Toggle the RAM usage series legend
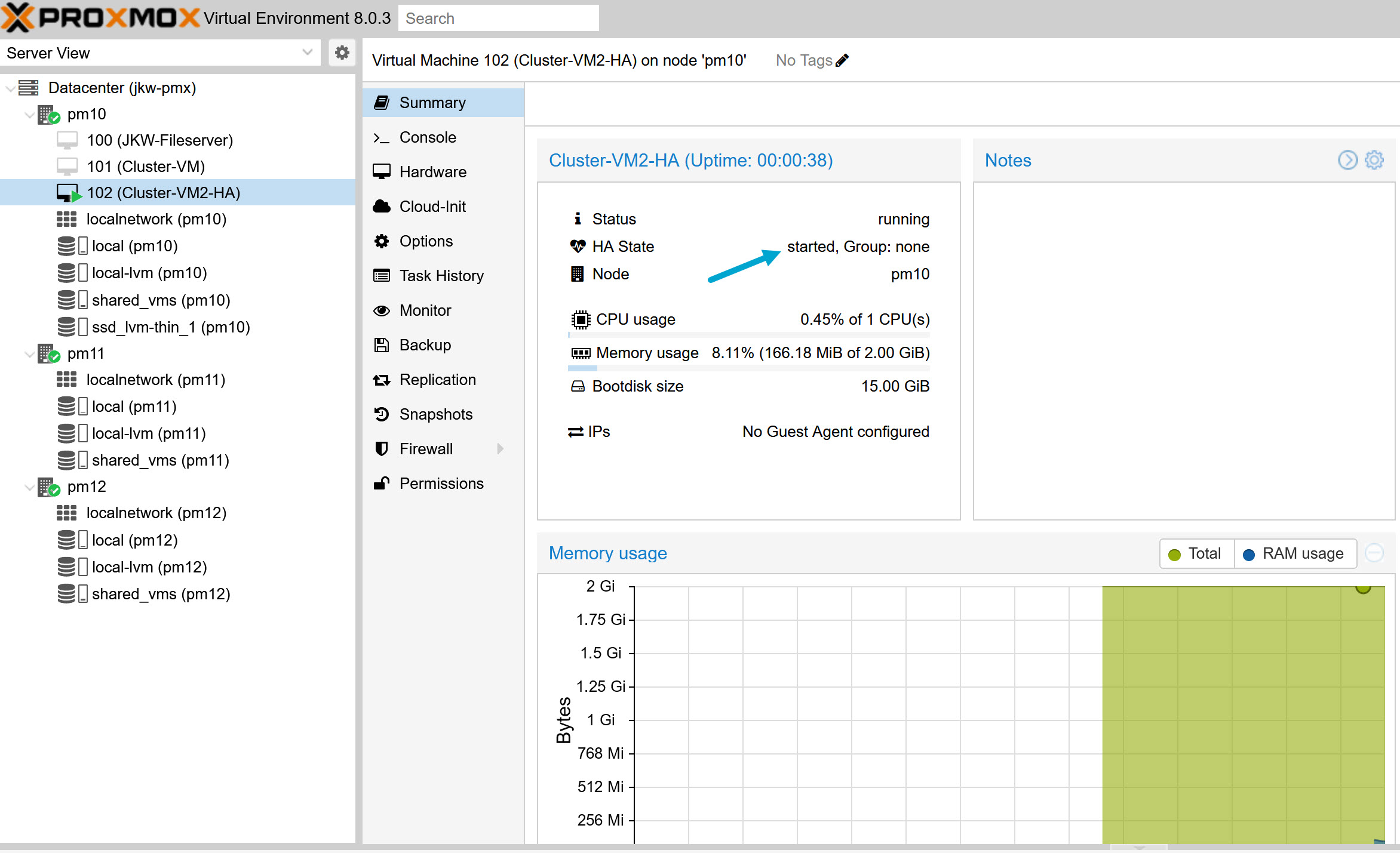Screen dimensions: 1400x853 coord(1294,554)
